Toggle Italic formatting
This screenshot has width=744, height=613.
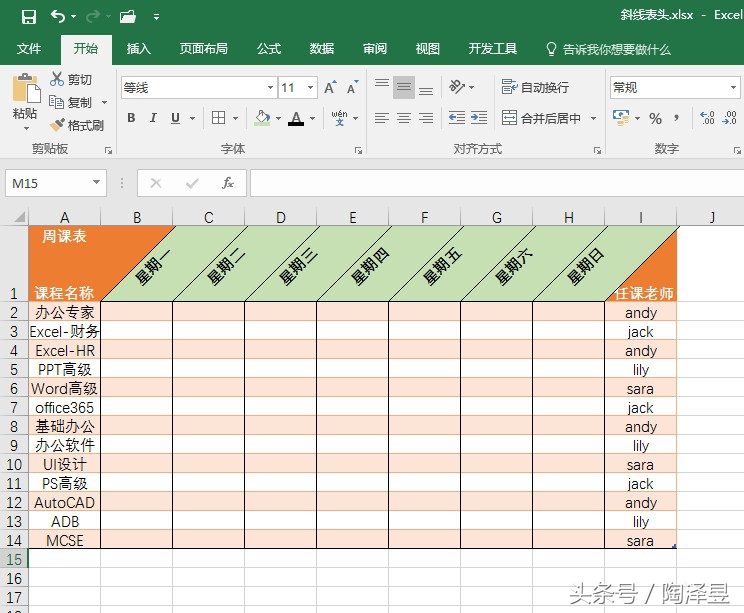tap(153, 118)
